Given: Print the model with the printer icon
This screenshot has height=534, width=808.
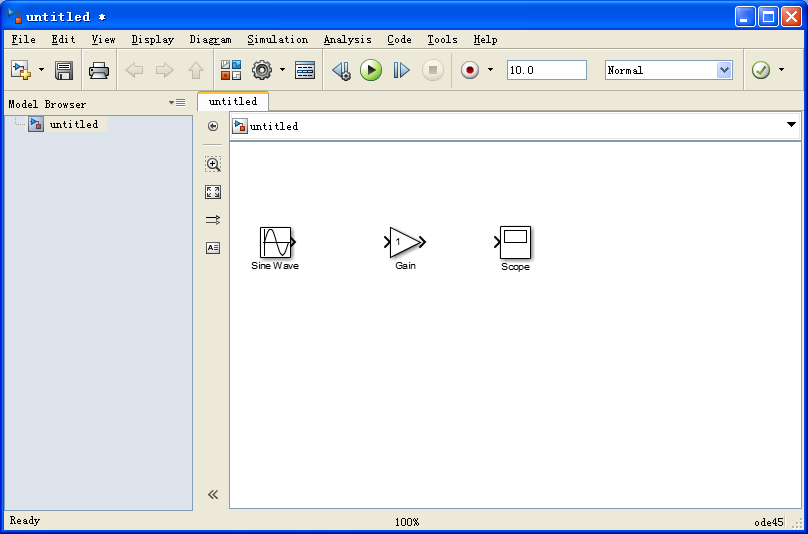Looking at the screenshot, I should click(98, 70).
